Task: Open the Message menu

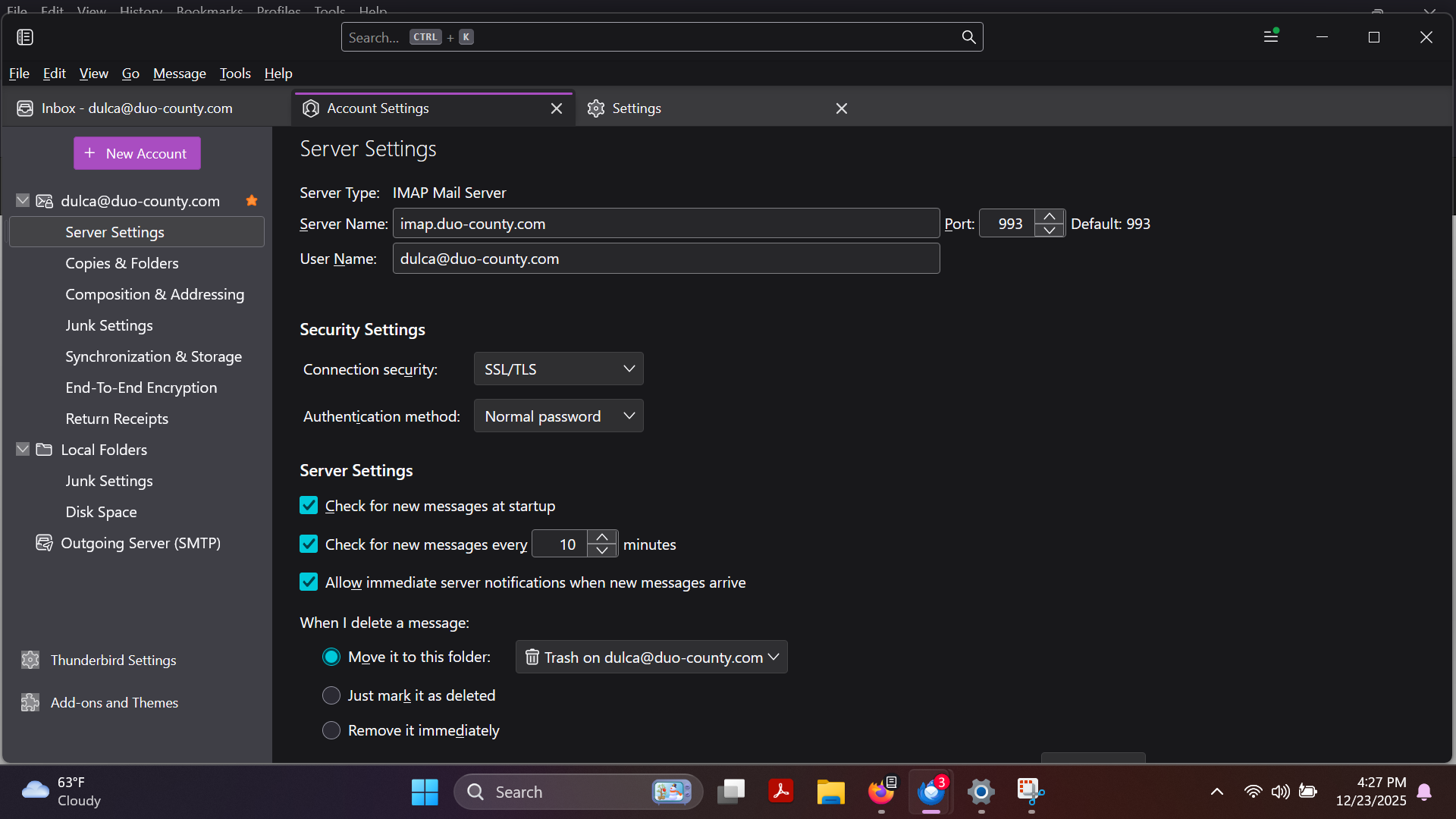Action: coord(179,74)
